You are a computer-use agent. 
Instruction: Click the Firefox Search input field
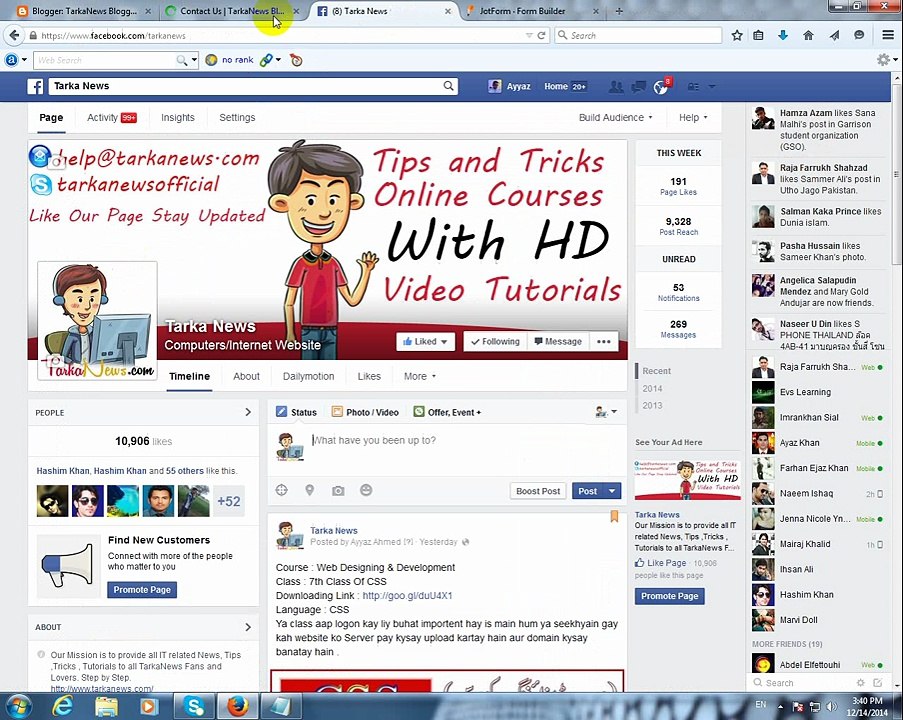(638, 35)
